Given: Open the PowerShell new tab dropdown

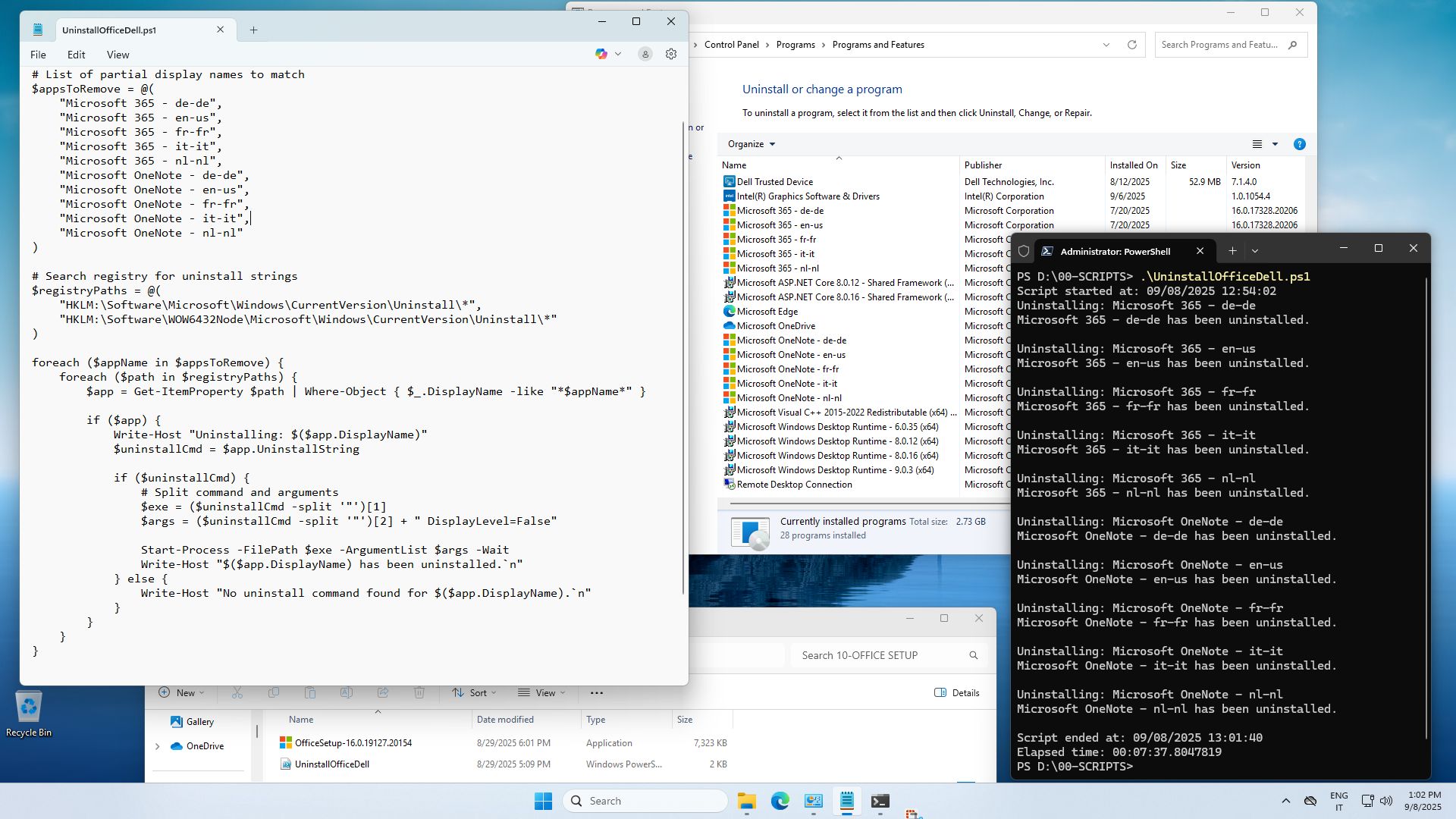Looking at the screenshot, I should coord(1255,250).
